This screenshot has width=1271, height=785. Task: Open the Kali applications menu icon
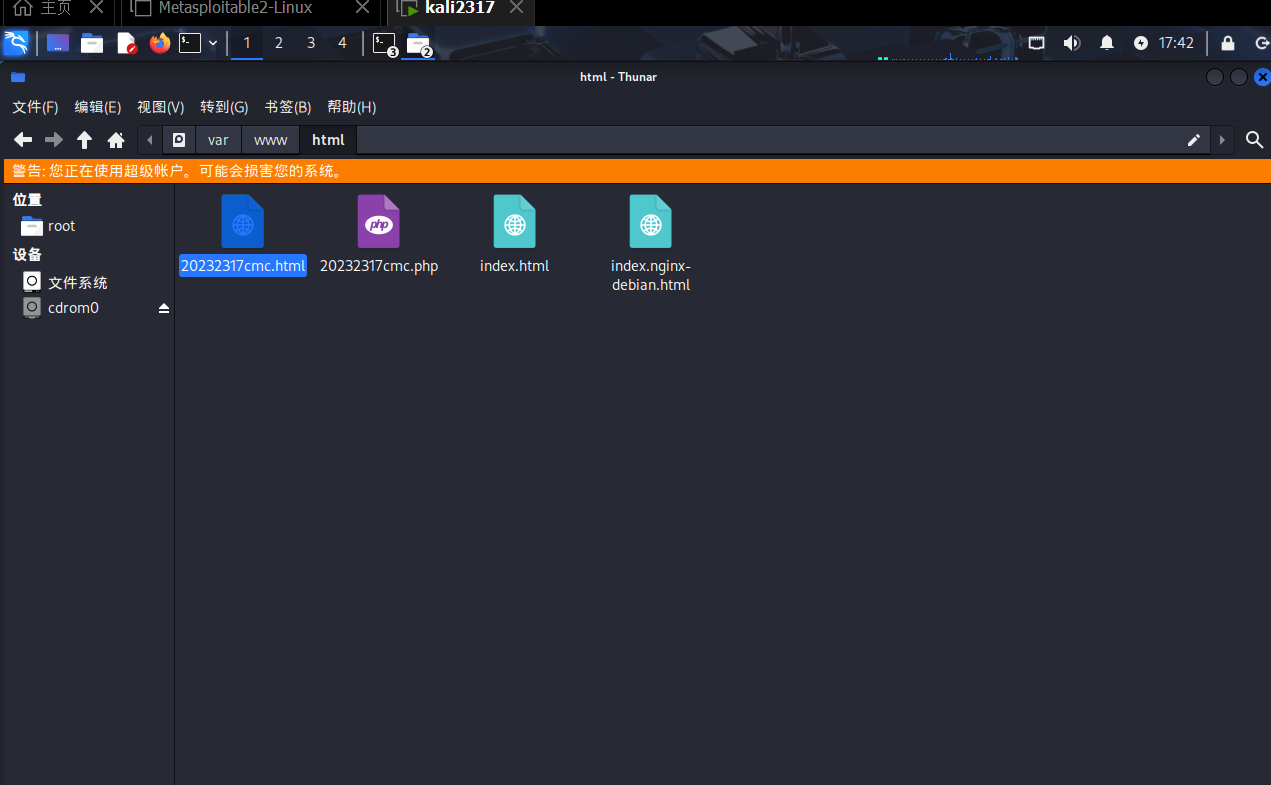click(16, 43)
